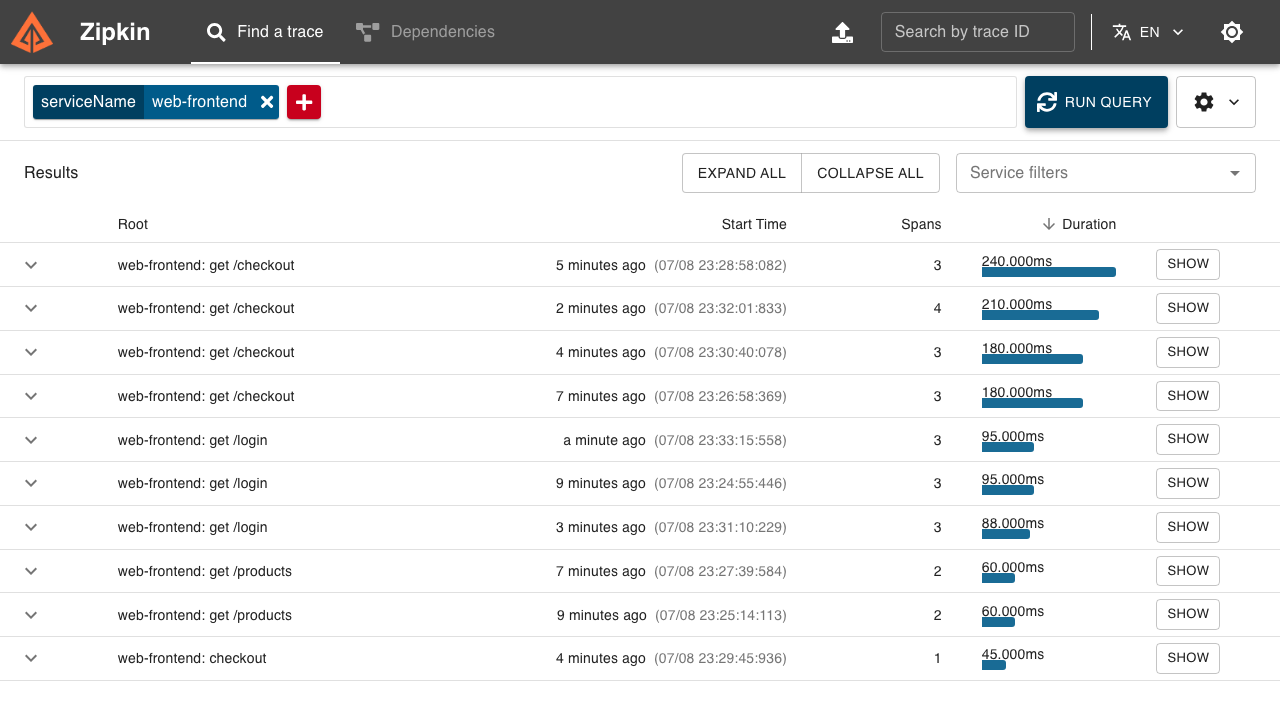Click the web-frontend criterion value
Image resolution: width=1280 pixels, height=720 pixels.
(200, 102)
